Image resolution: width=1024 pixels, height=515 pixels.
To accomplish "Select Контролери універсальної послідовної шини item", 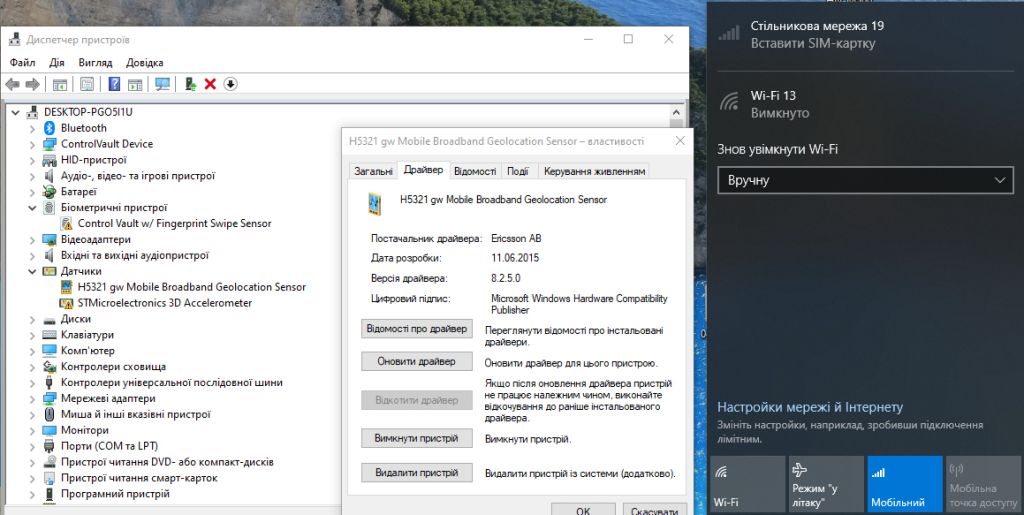I will click(x=172, y=383).
